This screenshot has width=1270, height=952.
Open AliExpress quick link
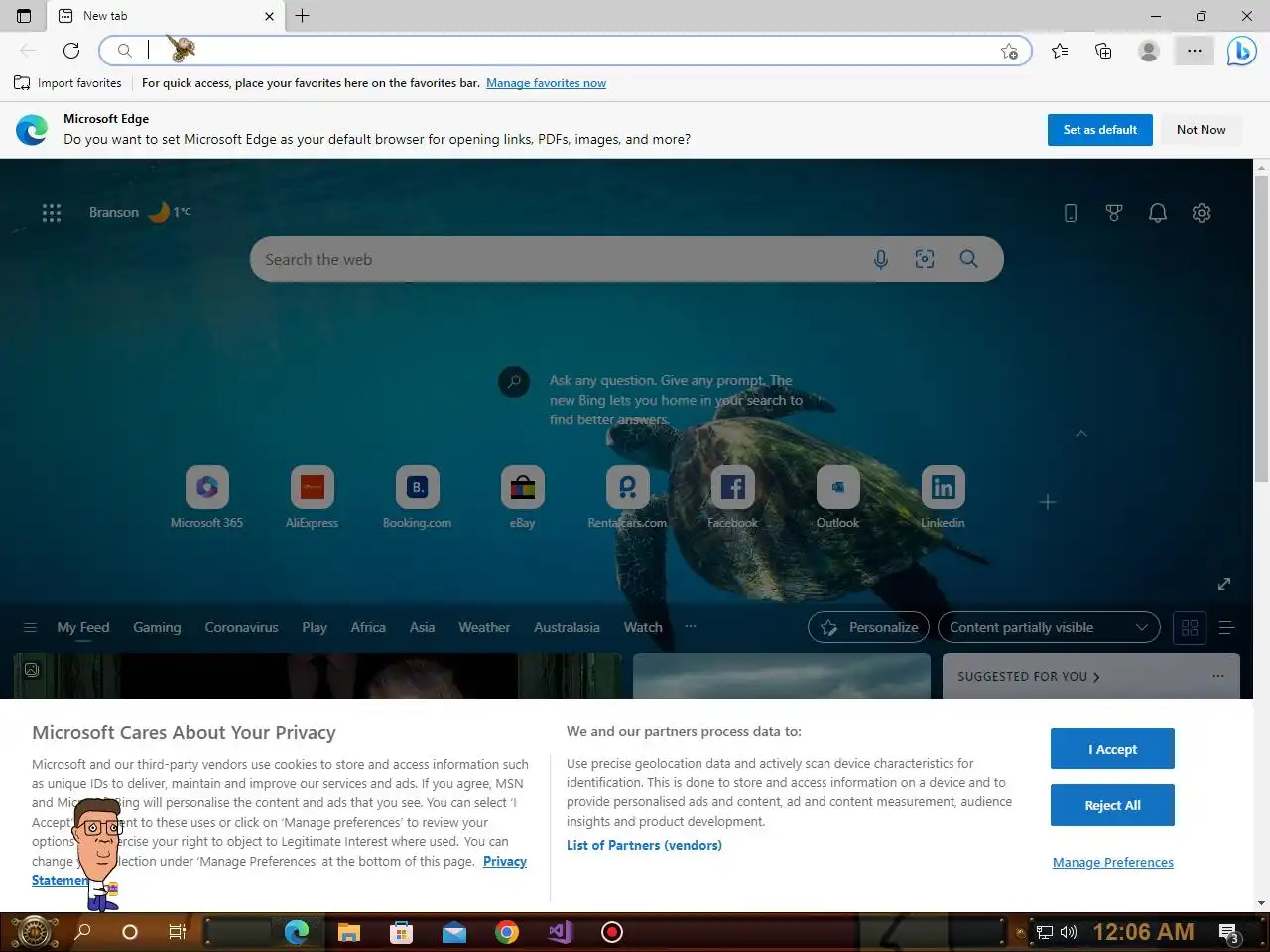pyautogui.click(x=312, y=497)
